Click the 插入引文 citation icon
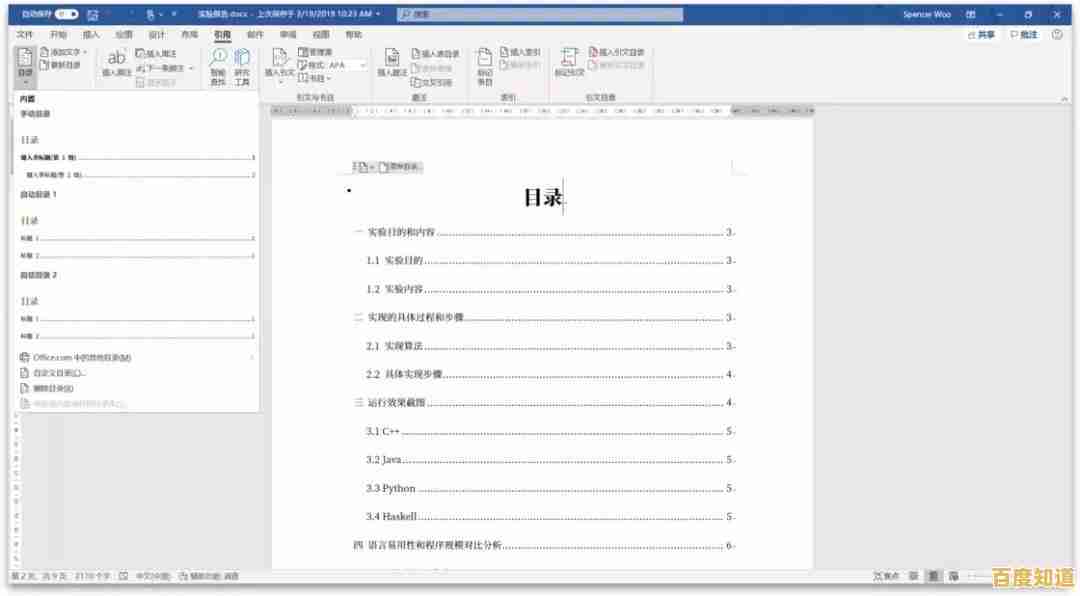Screen dimensions: 1080x596 pos(279,64)
